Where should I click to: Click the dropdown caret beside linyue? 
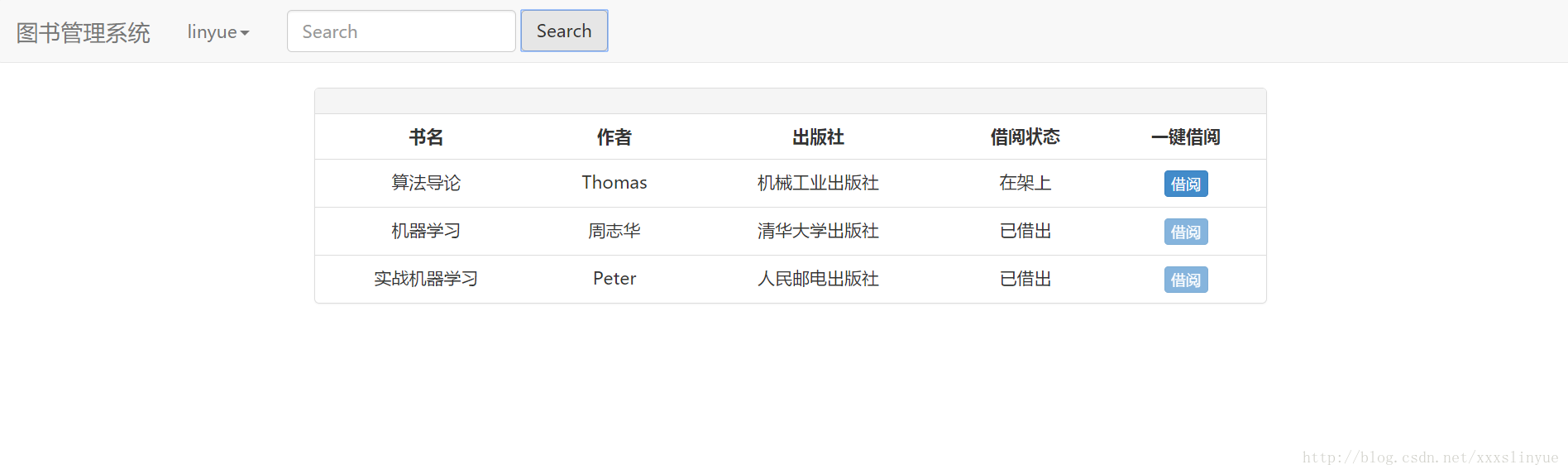coord(245,33)
